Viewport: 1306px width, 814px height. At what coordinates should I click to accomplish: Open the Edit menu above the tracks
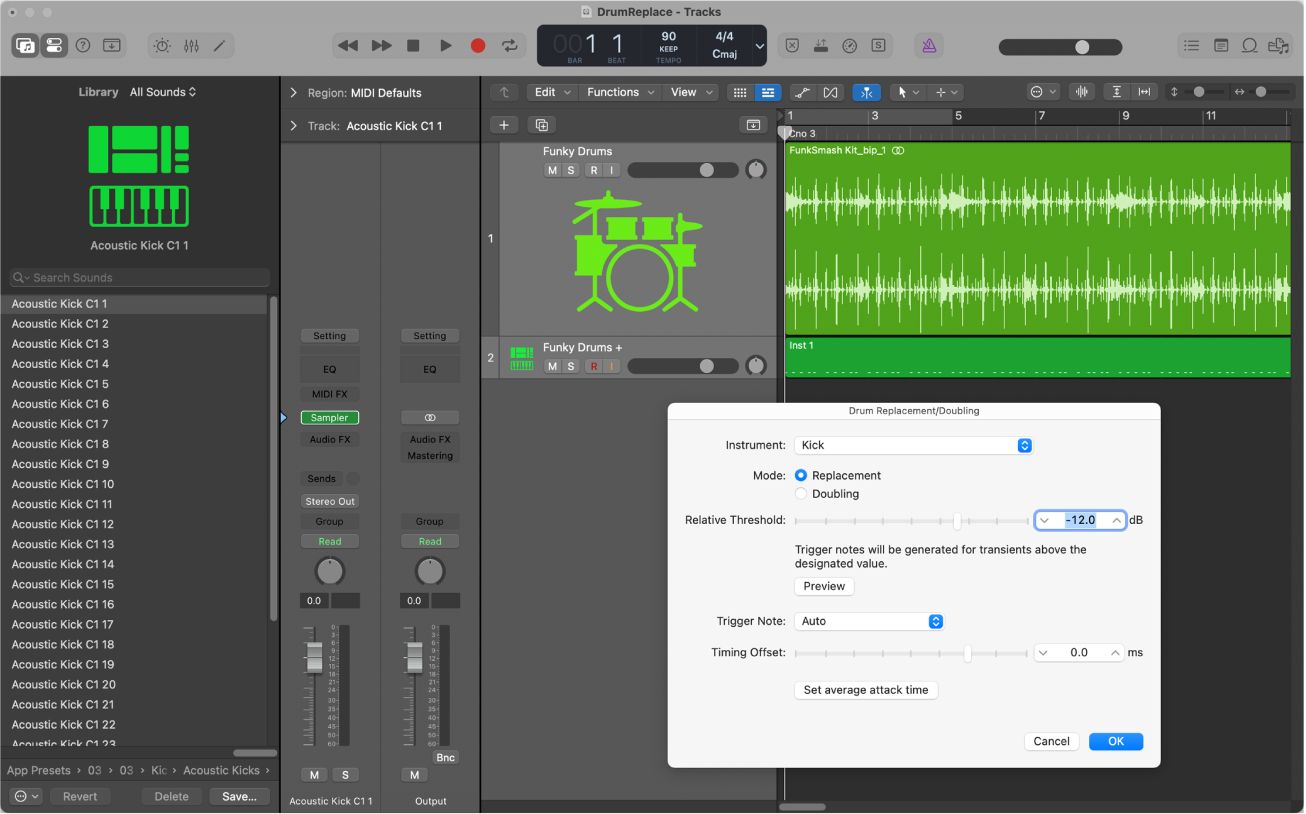pyautogui.click(x=551, y=91)
